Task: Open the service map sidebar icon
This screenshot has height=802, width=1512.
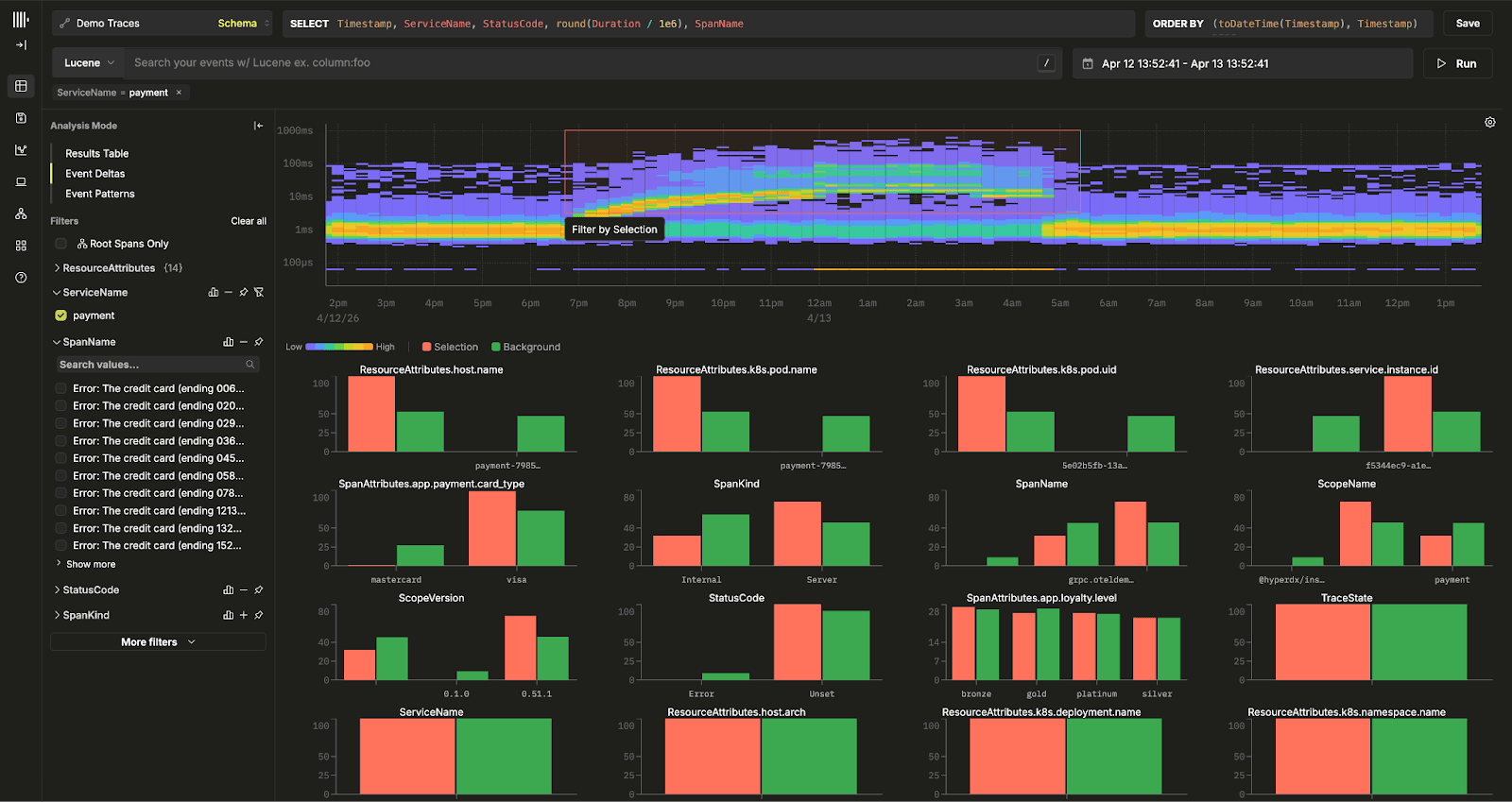Action: coord(21,214)
